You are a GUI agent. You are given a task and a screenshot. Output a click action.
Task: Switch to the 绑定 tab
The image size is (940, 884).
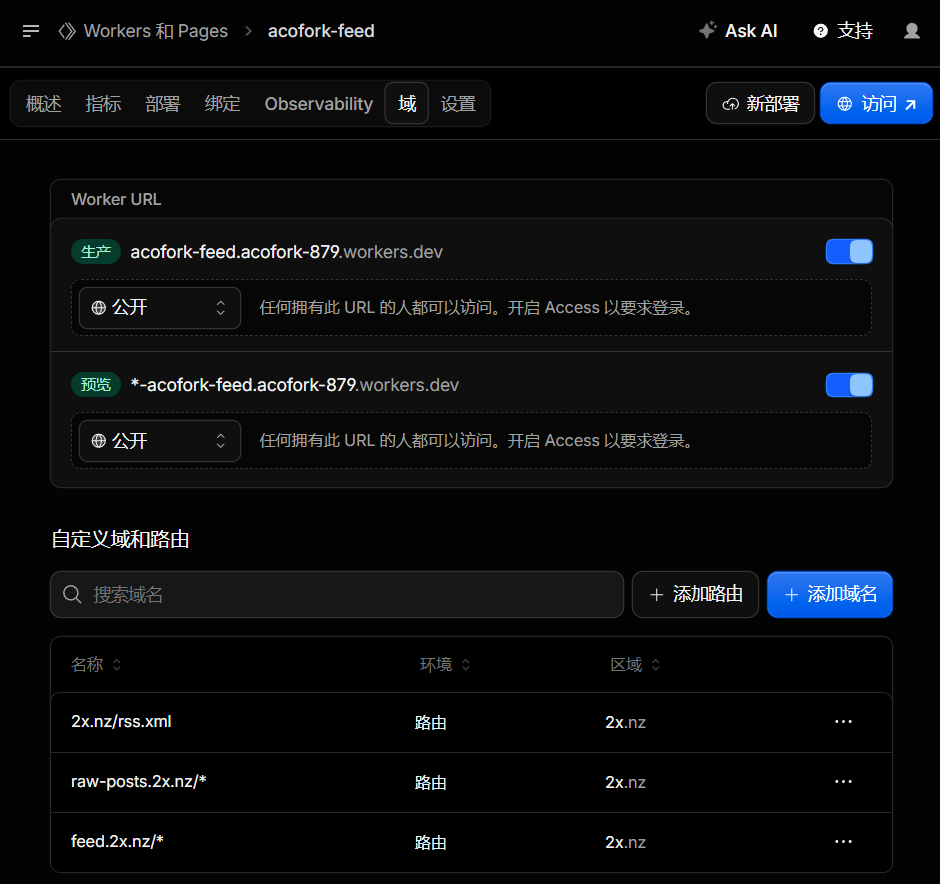point(222,104)
